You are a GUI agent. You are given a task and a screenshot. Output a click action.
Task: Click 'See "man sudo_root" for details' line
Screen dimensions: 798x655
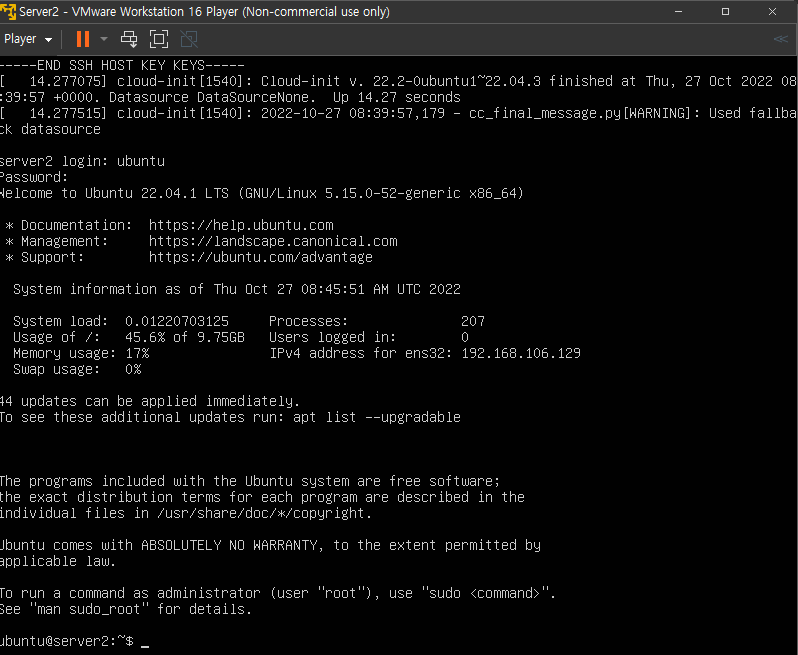point(126,609)
